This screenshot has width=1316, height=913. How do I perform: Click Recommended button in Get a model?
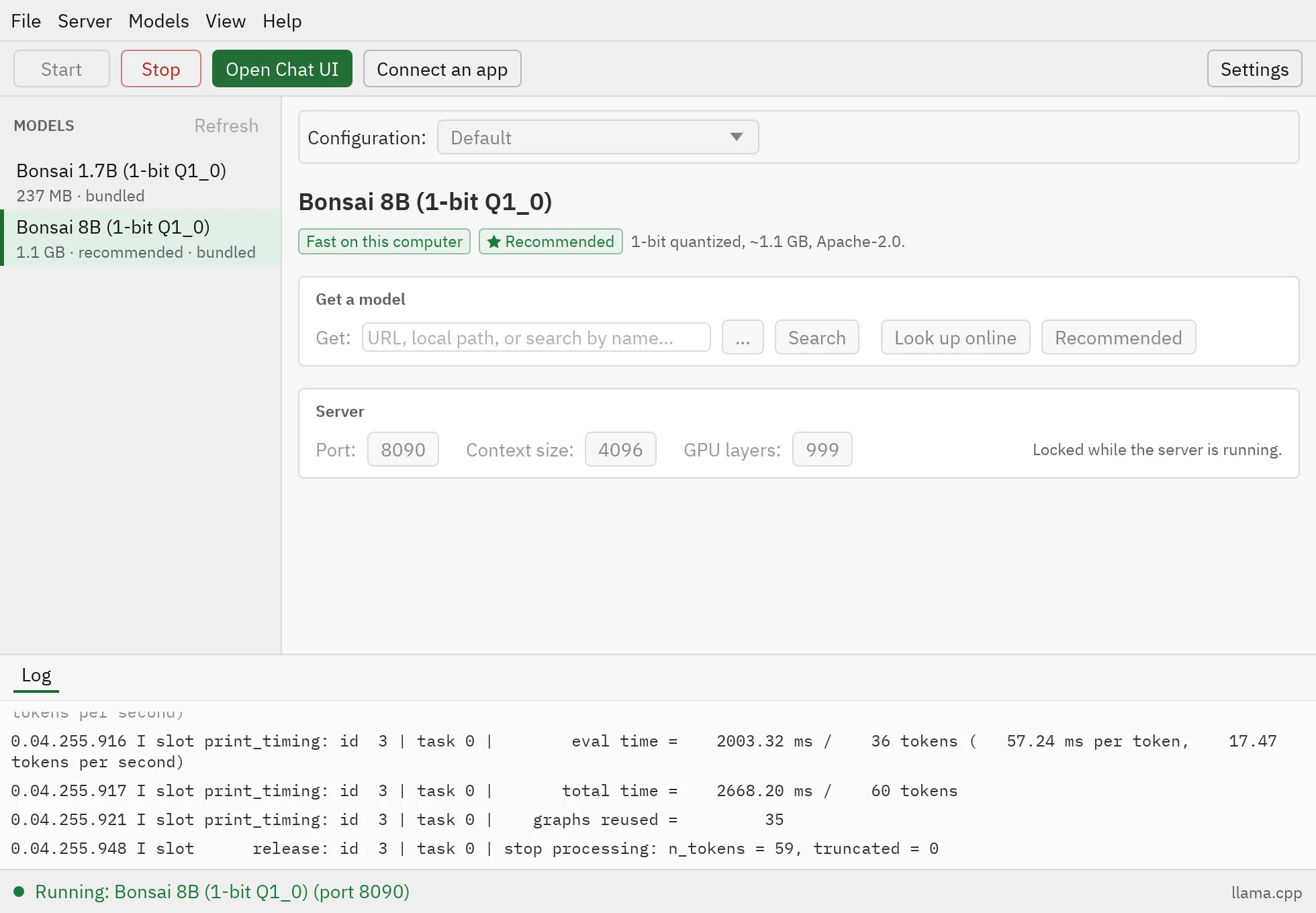[x=1118, y=337]
